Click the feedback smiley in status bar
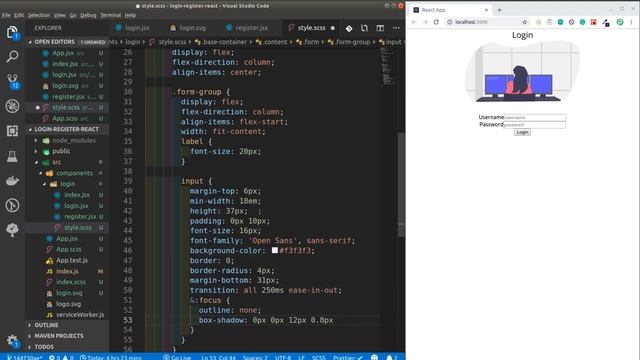 click(374, 357)
